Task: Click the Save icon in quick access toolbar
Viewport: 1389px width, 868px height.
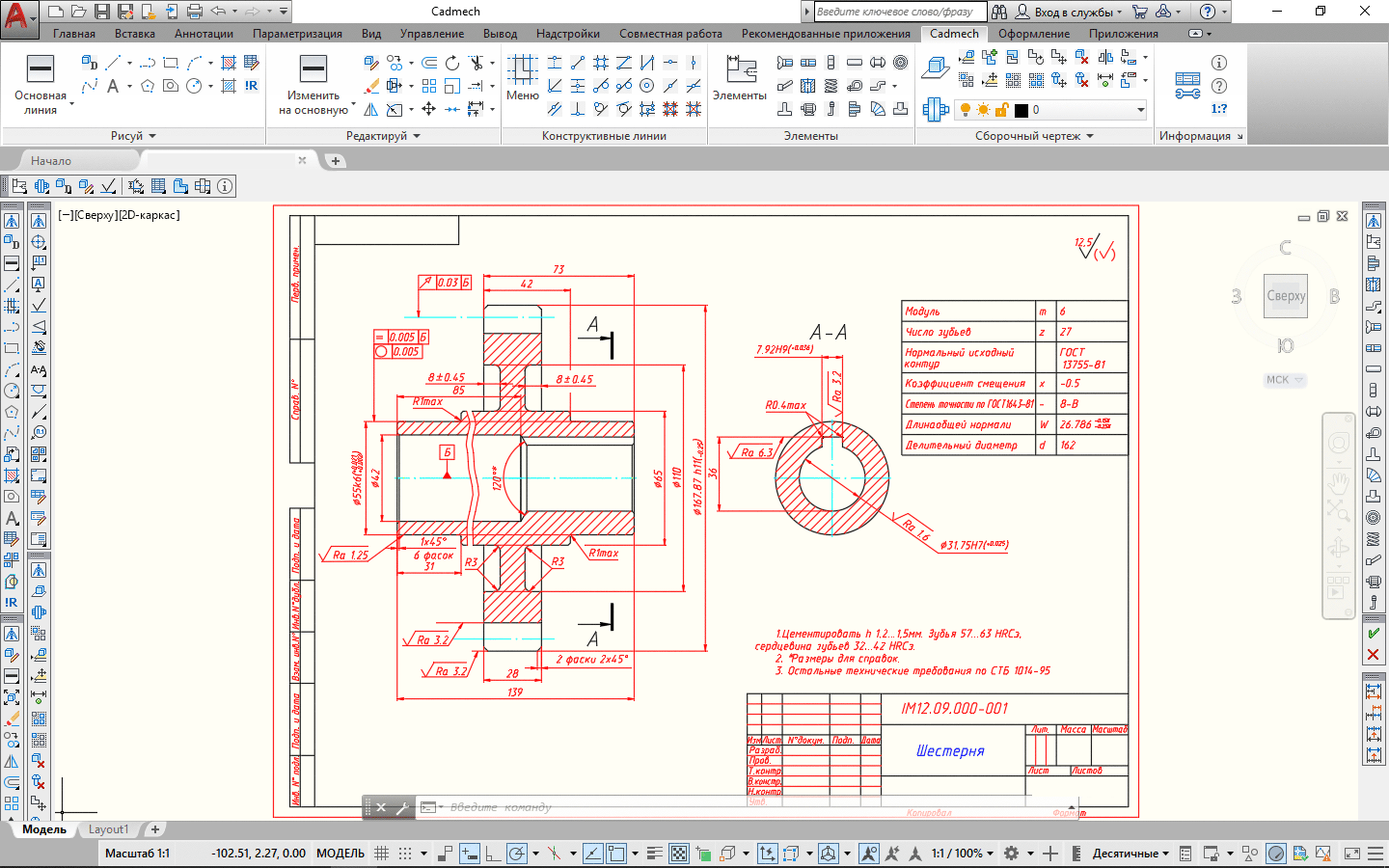Action: click(102, 12)
